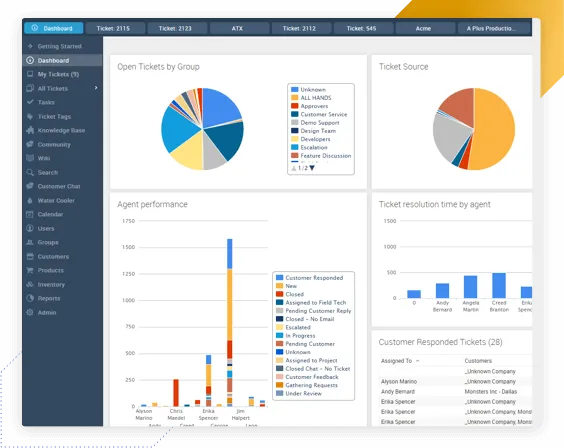
Task: Open My Tickets (9) in sidebar
Action: pos(63,74)
